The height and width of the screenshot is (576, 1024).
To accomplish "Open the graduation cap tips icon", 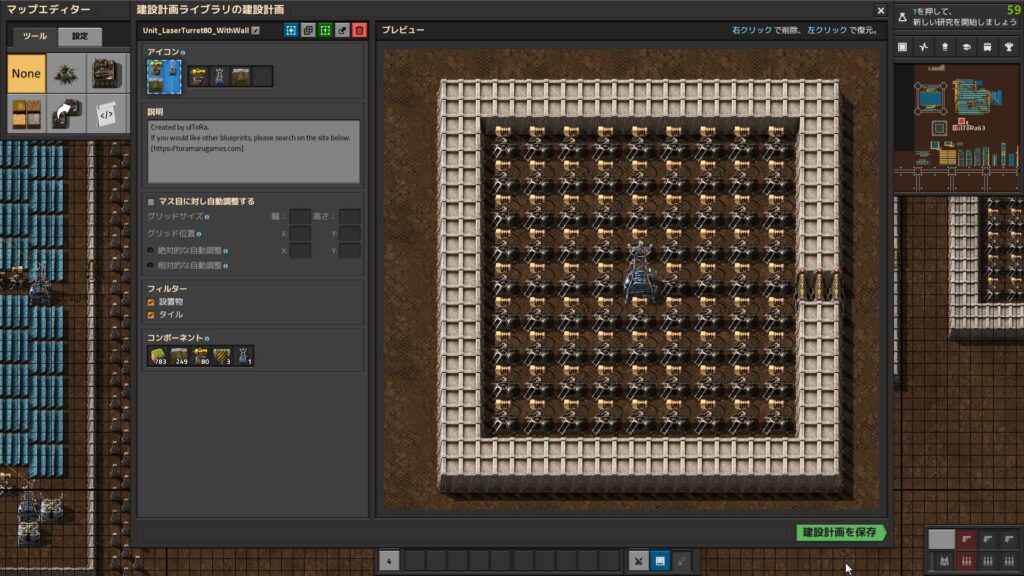I will (x=967, y=47).
